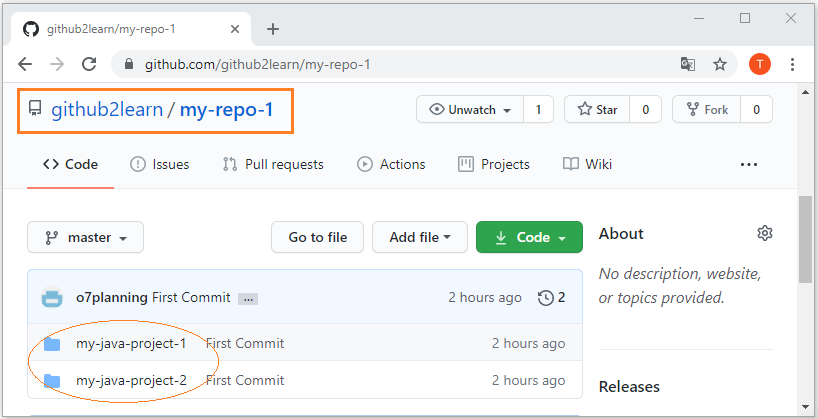Click 2 hours ago in my-java-project-1 row
The width and height of the screenshot is (818, 419).
coord(528,344)
